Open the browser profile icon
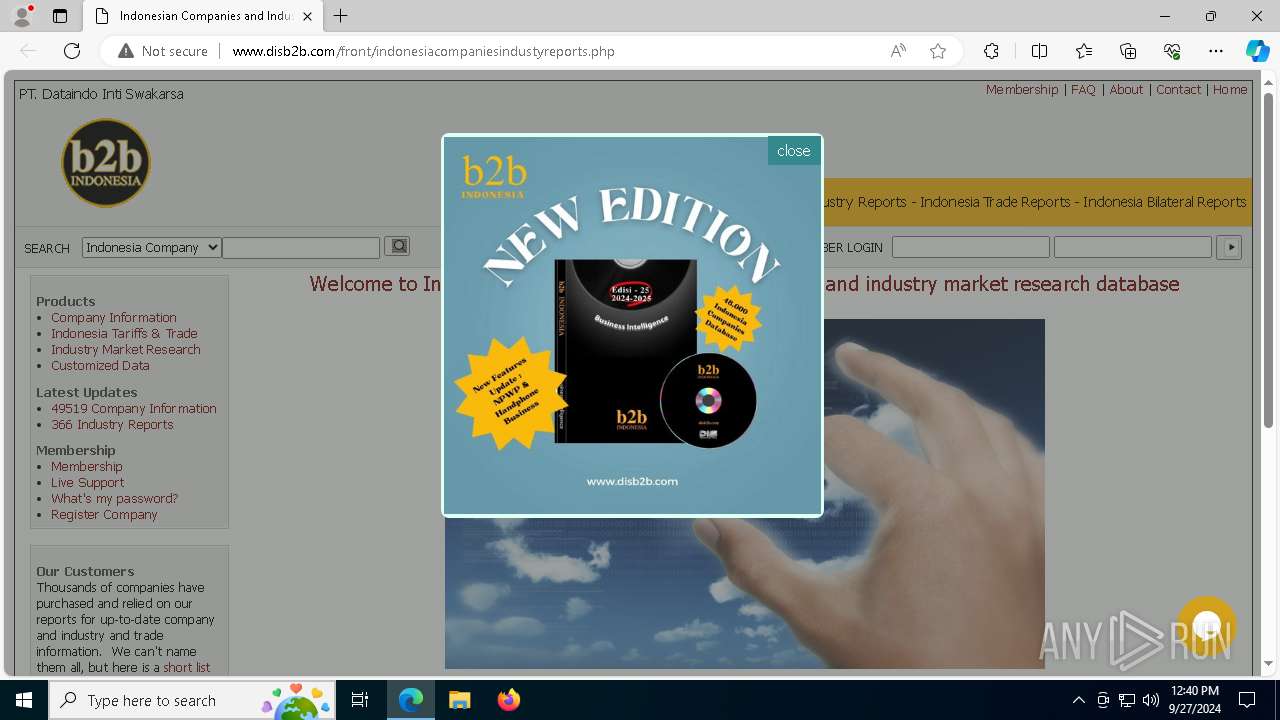The height and width of the screenshot is (720, 1280). click(22, 16)
